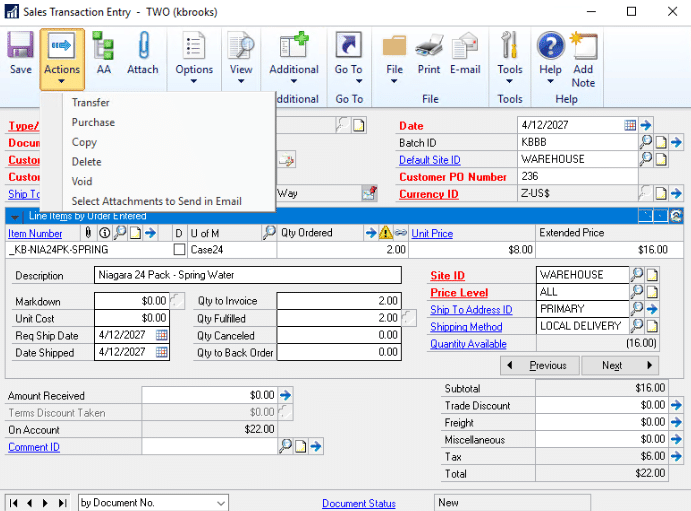This screenshot has width=691, height=511.
Task: Choose Copy from the Actions menu
Action: pos(84,142)
